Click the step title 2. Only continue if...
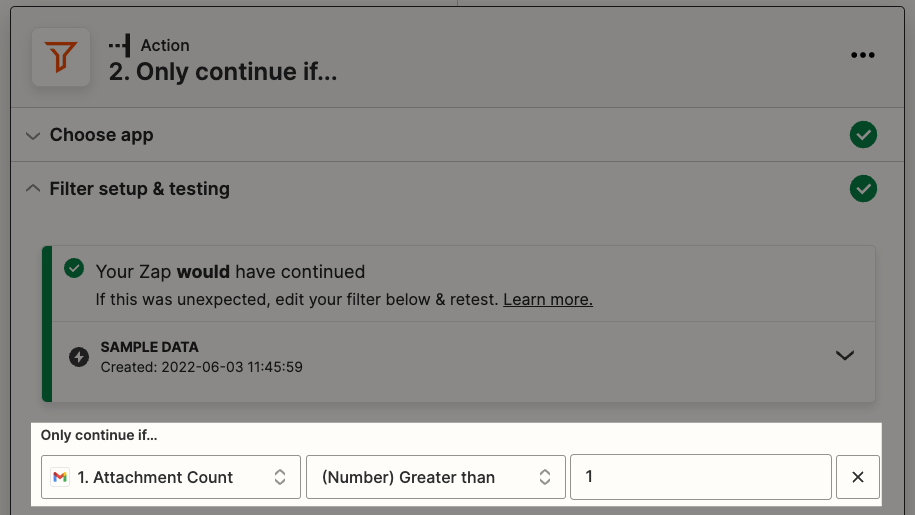The height and width of the screenshot is (515, 915). (x=223, y=72)
